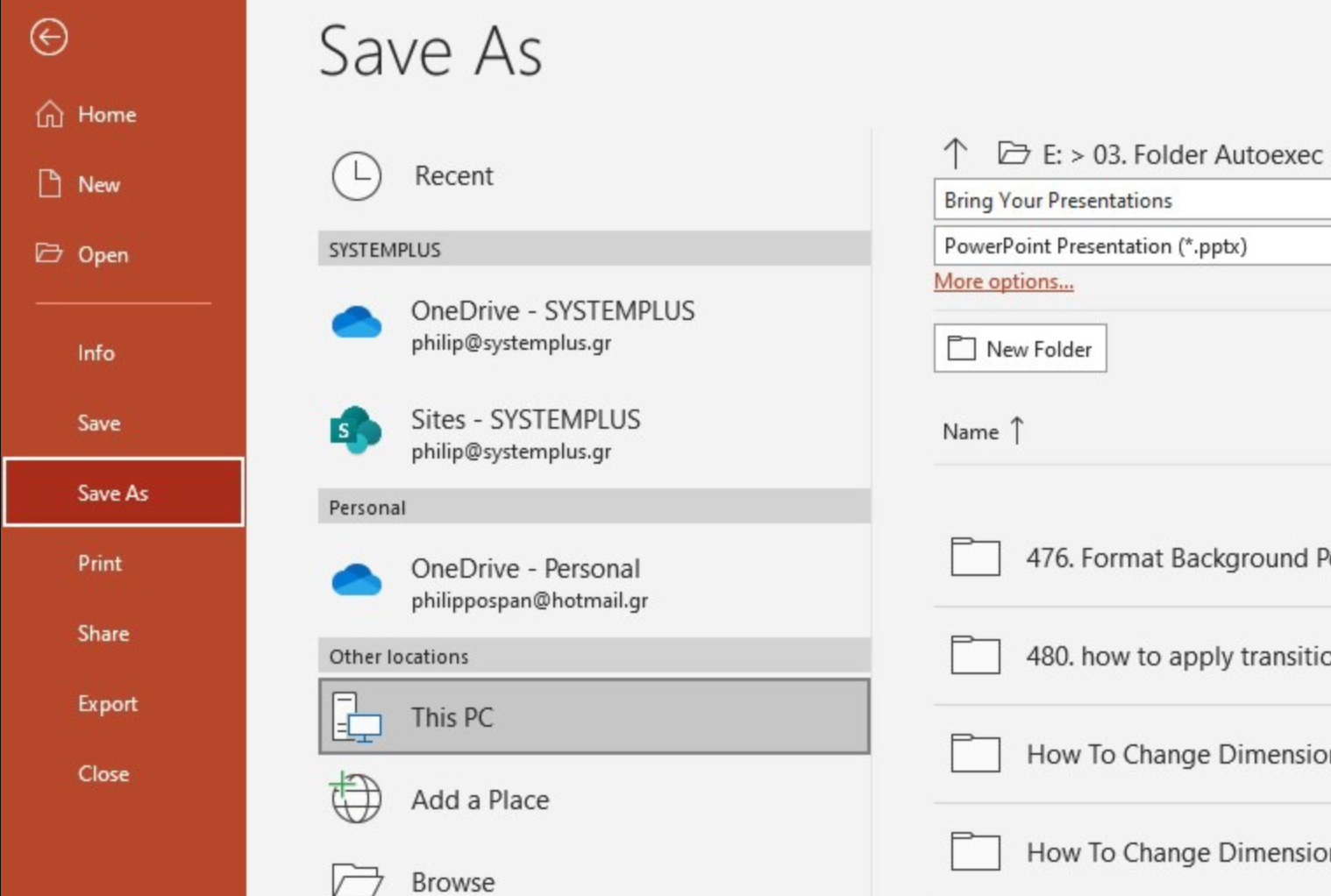This screenshot has height=896, width=1331.
Task: Click the New blank page icon
Action: pos(50,184)
